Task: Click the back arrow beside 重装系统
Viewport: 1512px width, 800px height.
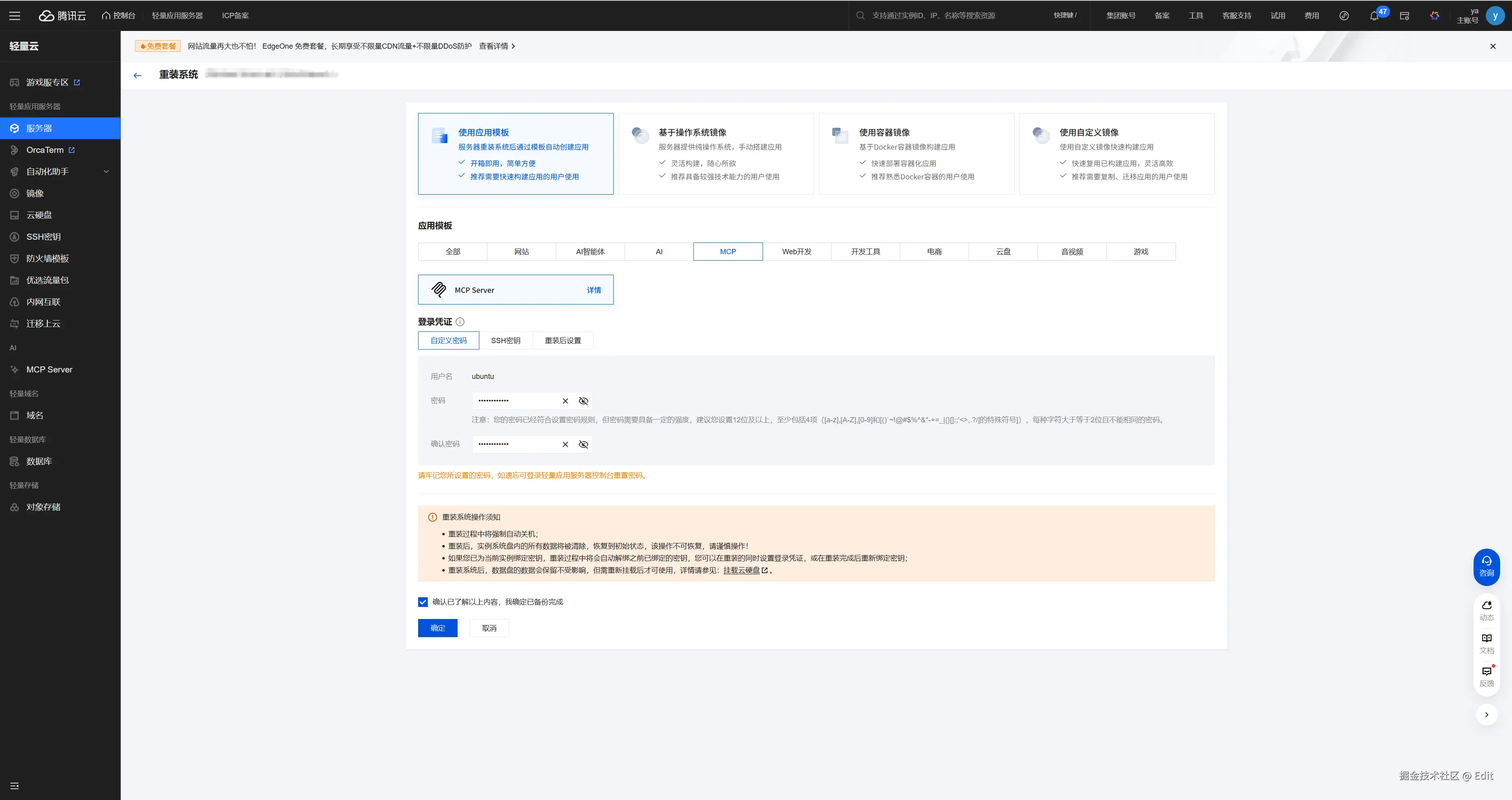Action: tap(137, 75)
